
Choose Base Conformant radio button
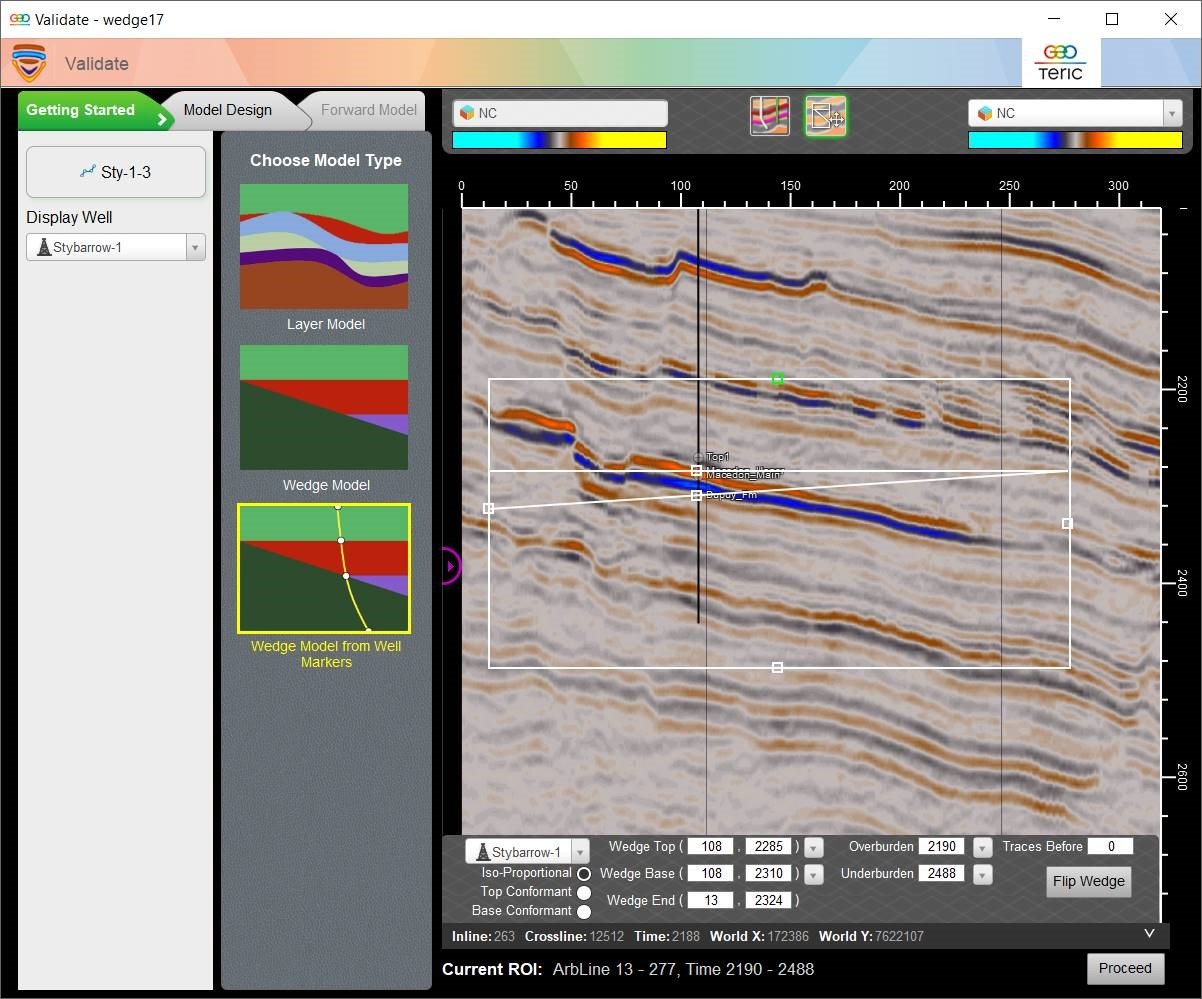tap(584, 911)
